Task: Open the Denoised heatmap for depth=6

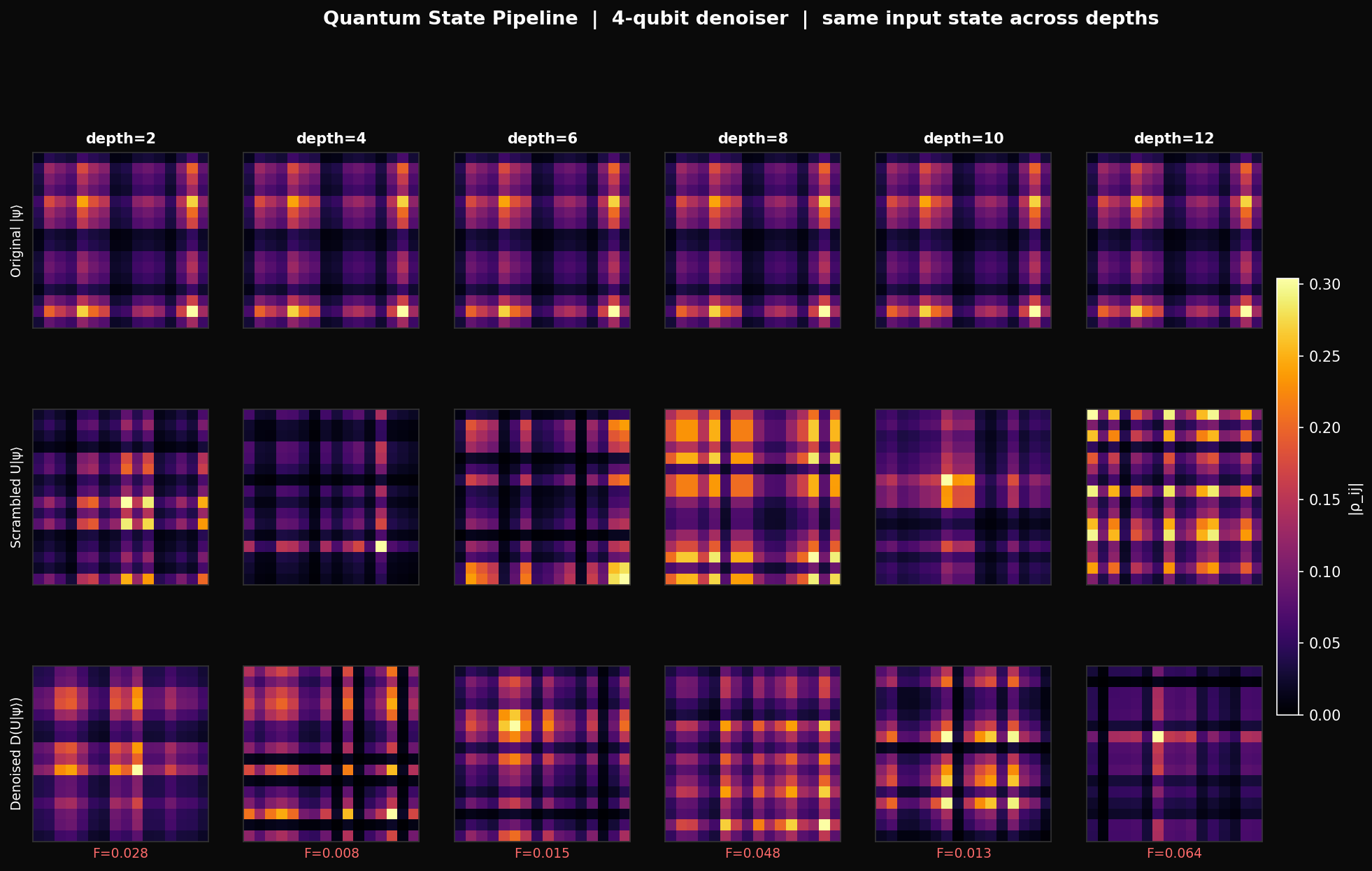Action: 542,753
